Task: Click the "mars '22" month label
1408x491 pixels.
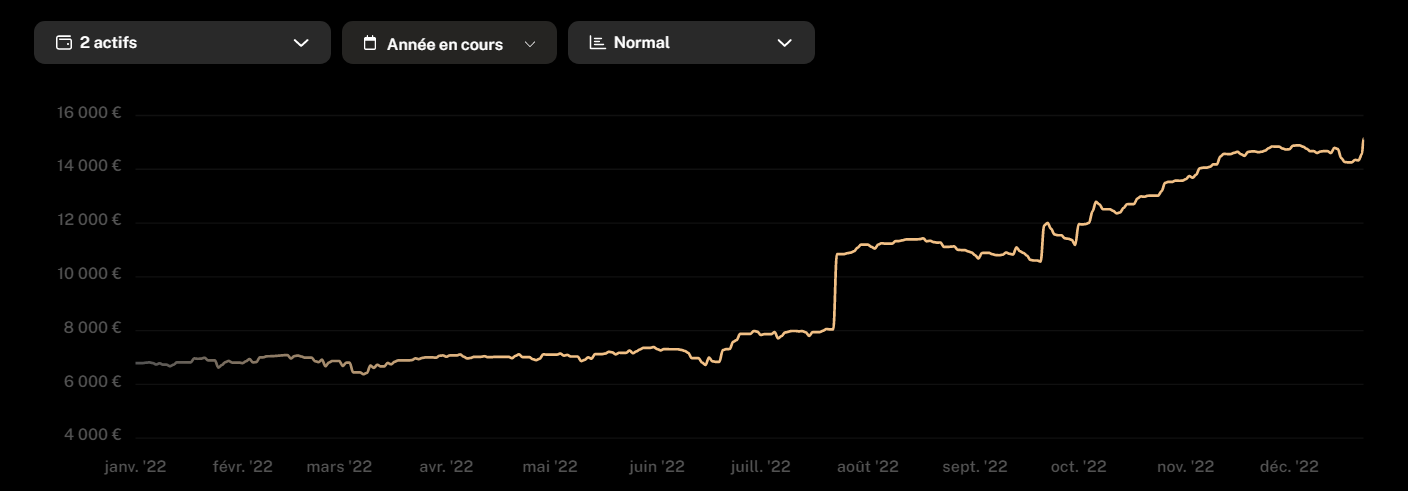Action: tap(339, 466)
